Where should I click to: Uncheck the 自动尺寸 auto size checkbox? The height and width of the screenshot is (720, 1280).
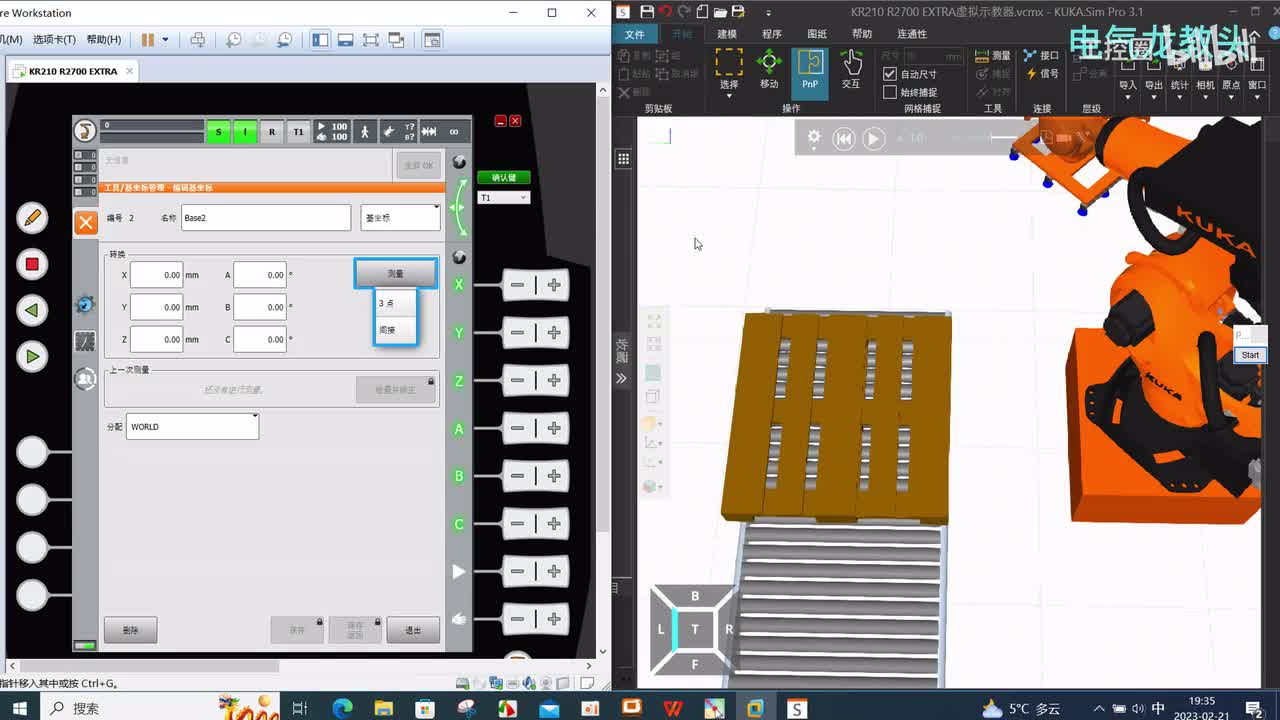click(890, 74)
